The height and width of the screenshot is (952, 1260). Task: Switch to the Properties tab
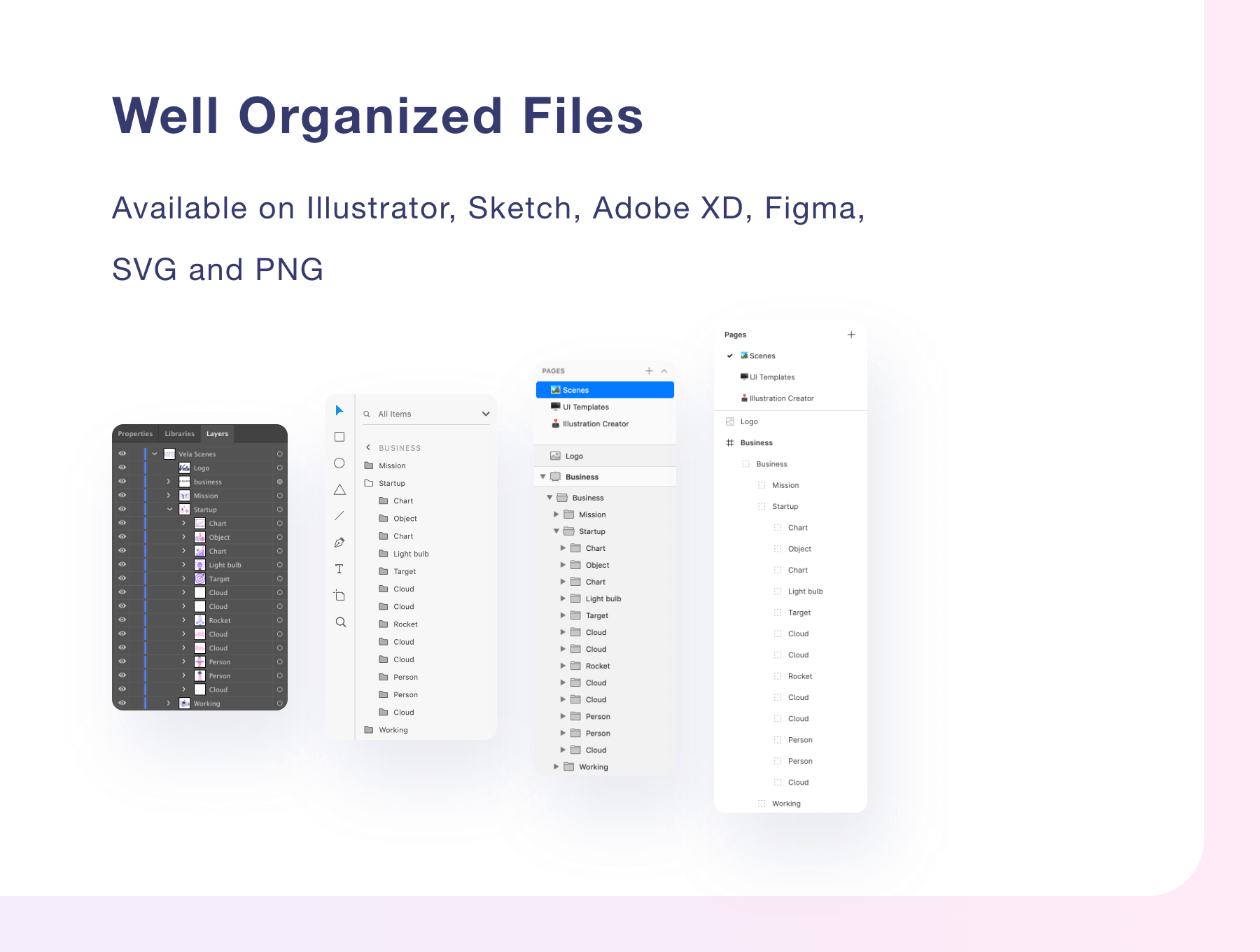click(x=135, y=434)
